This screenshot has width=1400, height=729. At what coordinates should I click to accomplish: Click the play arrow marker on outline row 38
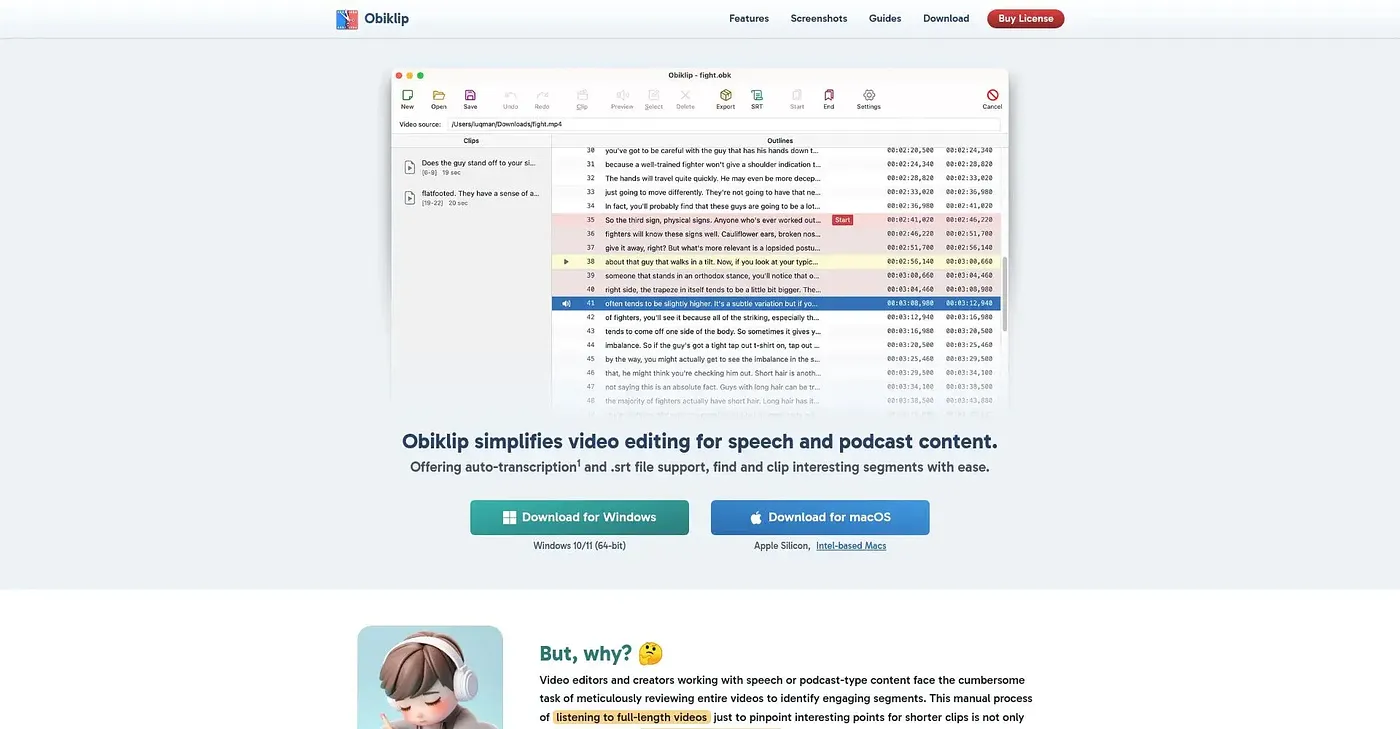566,262
